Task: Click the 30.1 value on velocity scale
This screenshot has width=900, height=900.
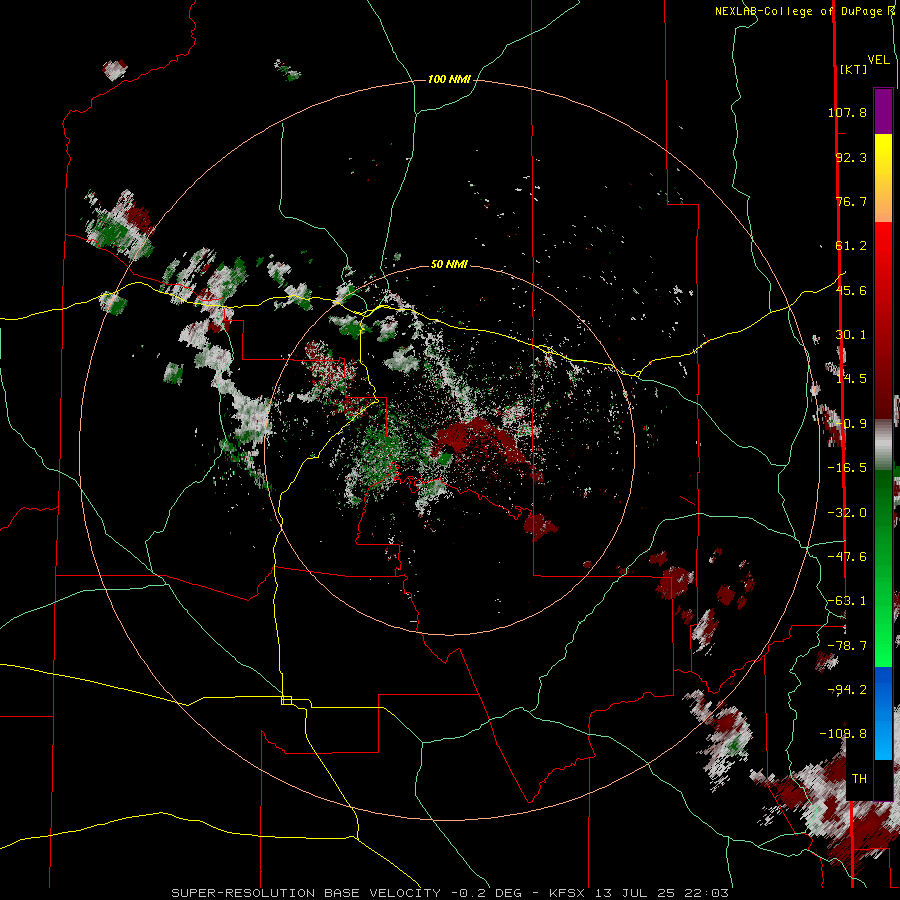Action: [851, 335]
